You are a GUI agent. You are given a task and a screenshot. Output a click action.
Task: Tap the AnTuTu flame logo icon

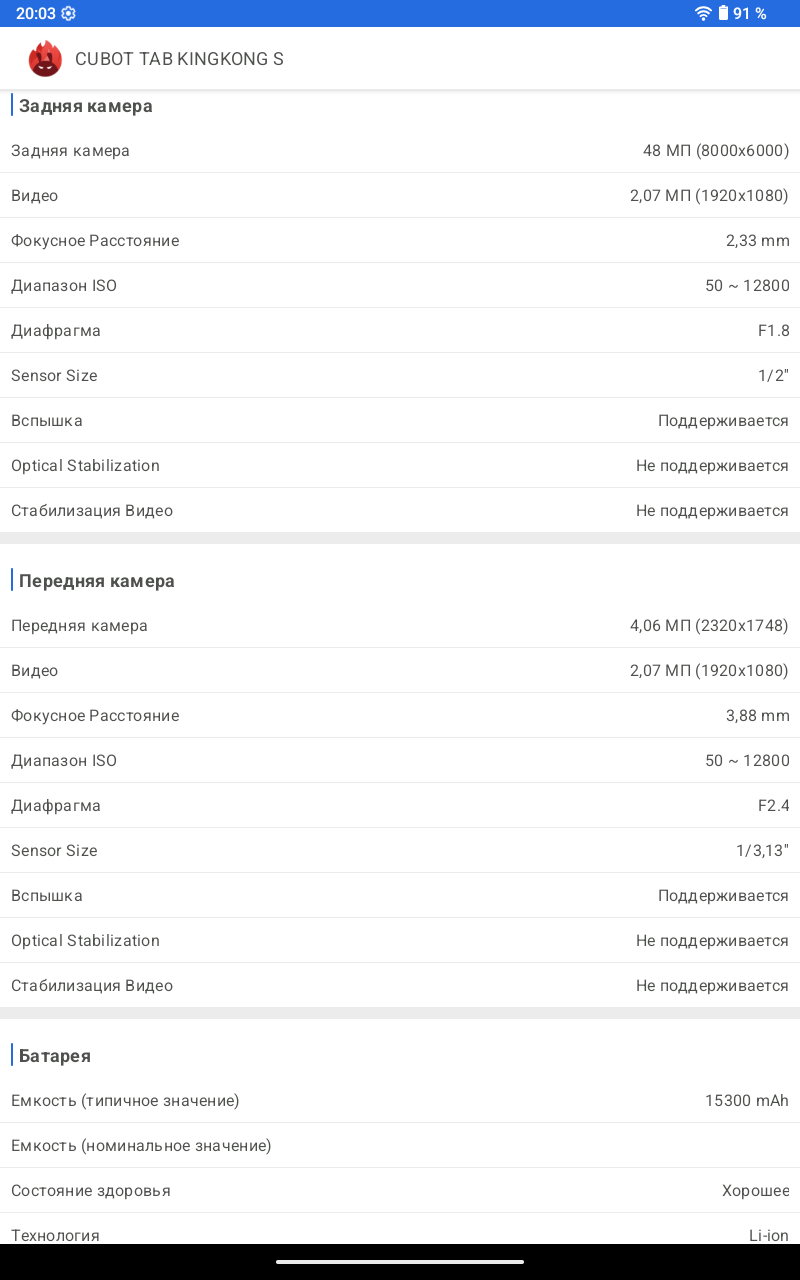click(45, 59)
